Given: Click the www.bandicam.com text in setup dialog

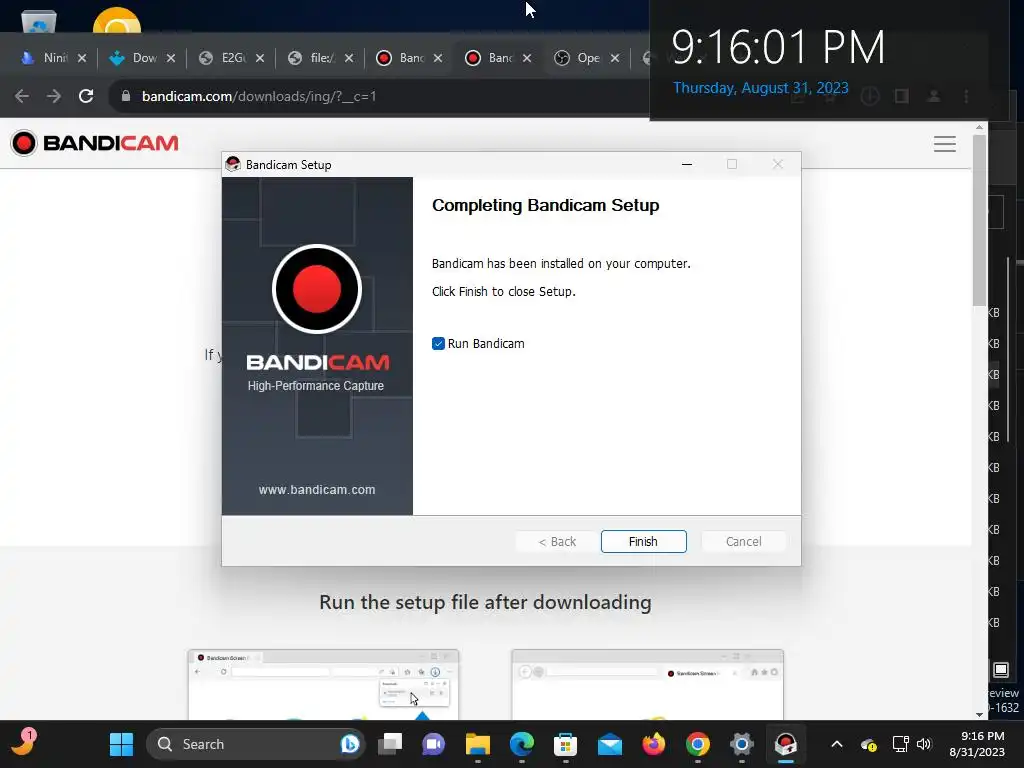Looking at the screenshot, I should [x=317, y=490].
